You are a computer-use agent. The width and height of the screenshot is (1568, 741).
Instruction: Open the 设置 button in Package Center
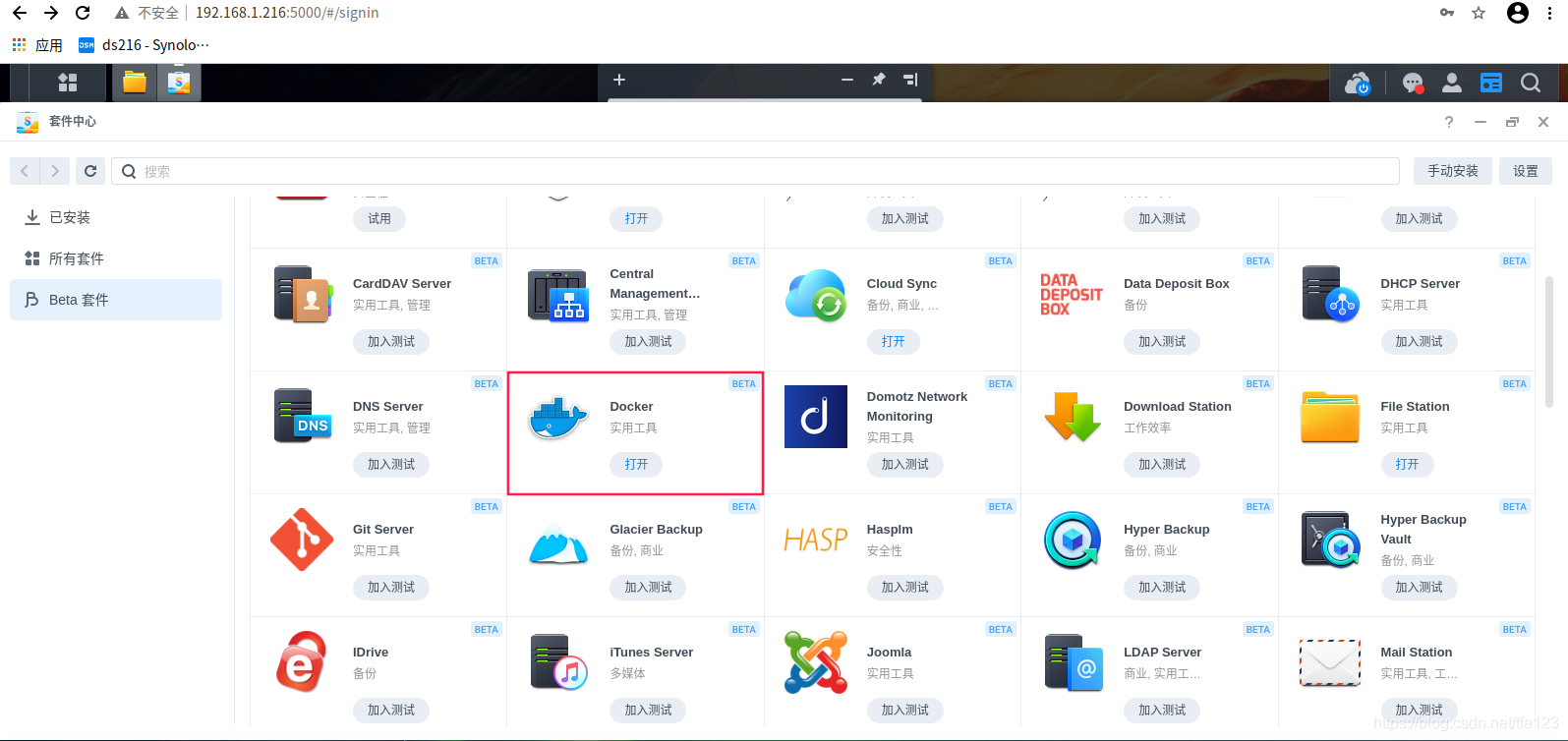pos(1525,171)
